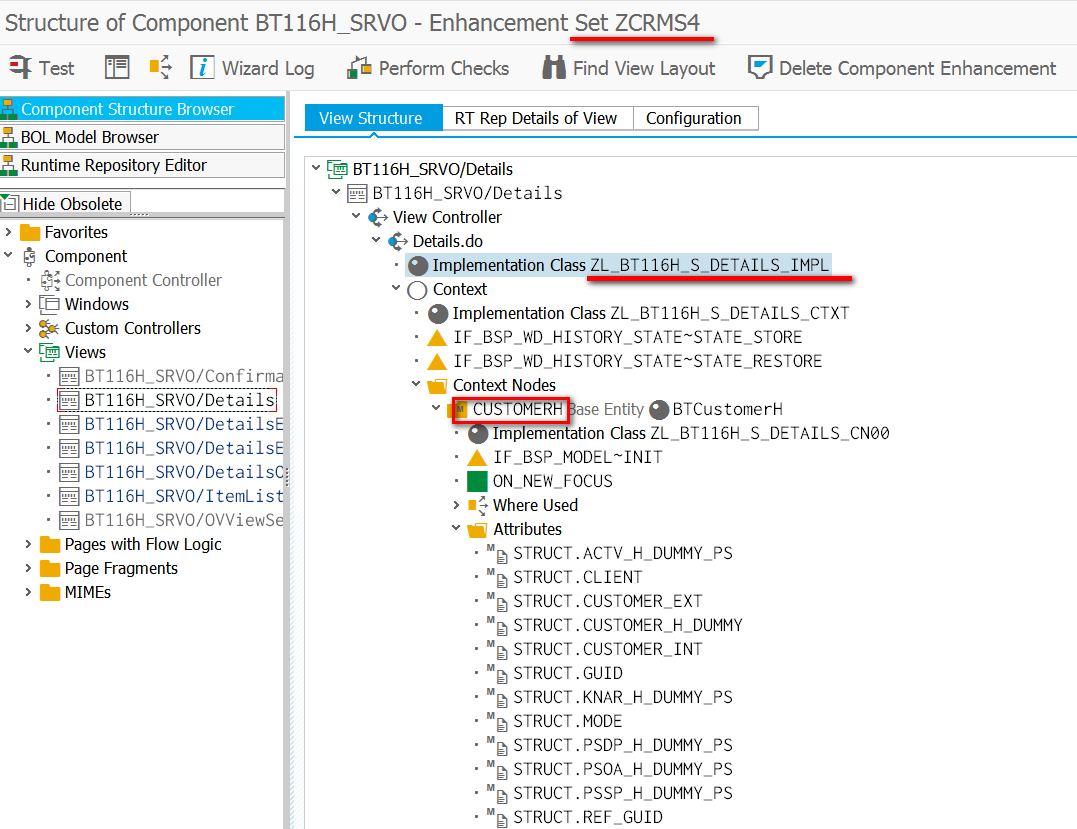Click the Hide Obsolete button
This screenshot has width=1077, height=829.
click(x=65, y=204)
